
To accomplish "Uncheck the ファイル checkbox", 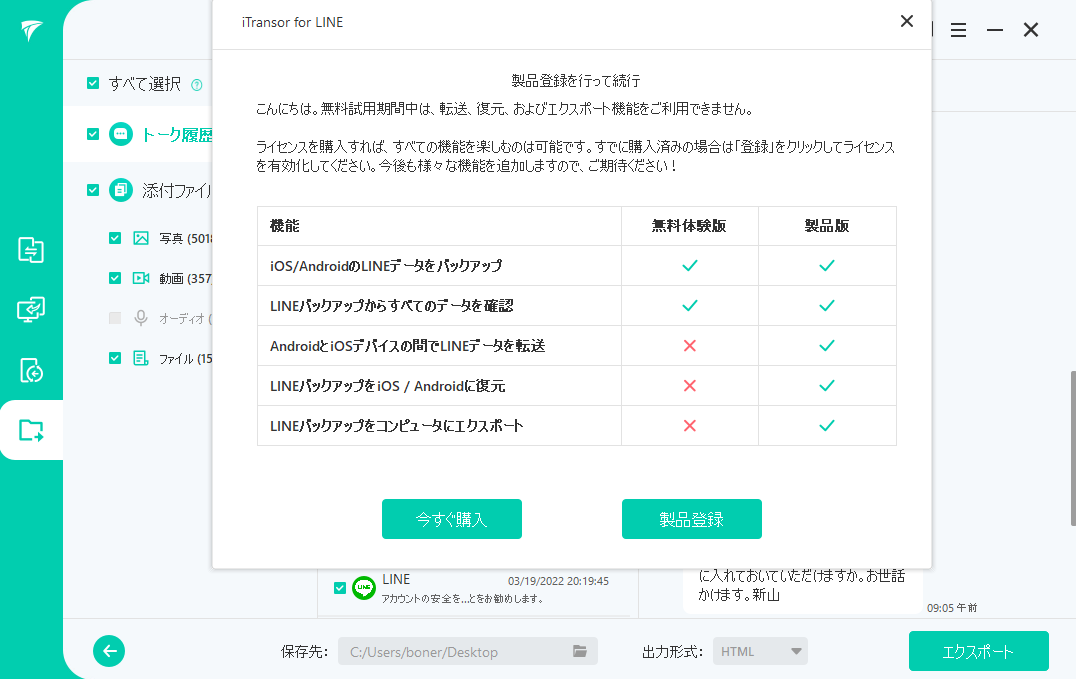I will (115, 358).
